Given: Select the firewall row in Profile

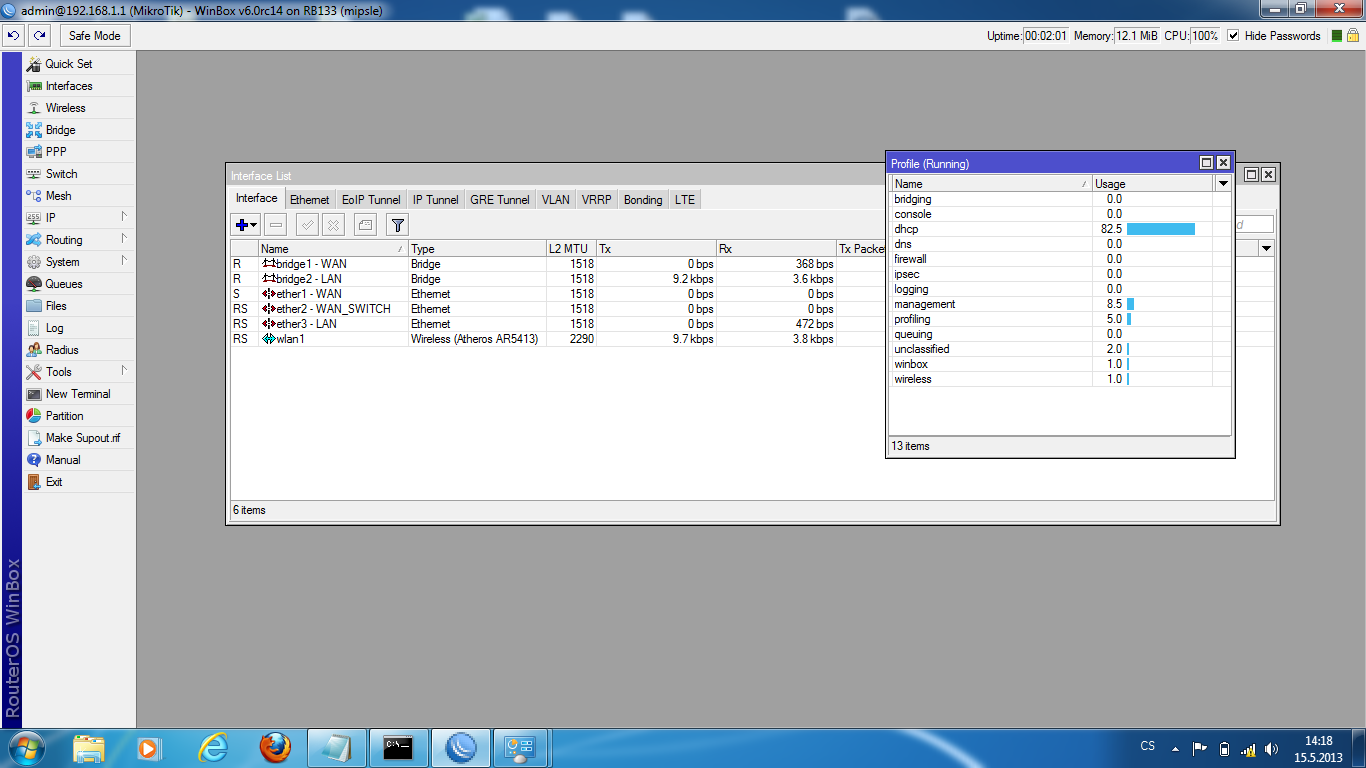Looking at the screenshot, I should click(x=1060, y=259).
